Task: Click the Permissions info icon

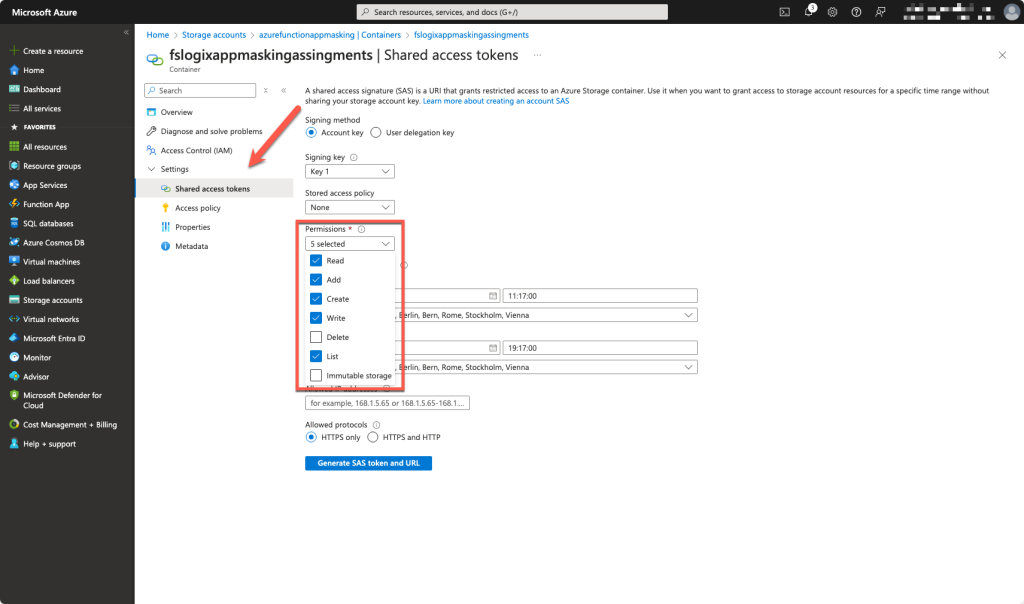Action: tap(361, 229)
